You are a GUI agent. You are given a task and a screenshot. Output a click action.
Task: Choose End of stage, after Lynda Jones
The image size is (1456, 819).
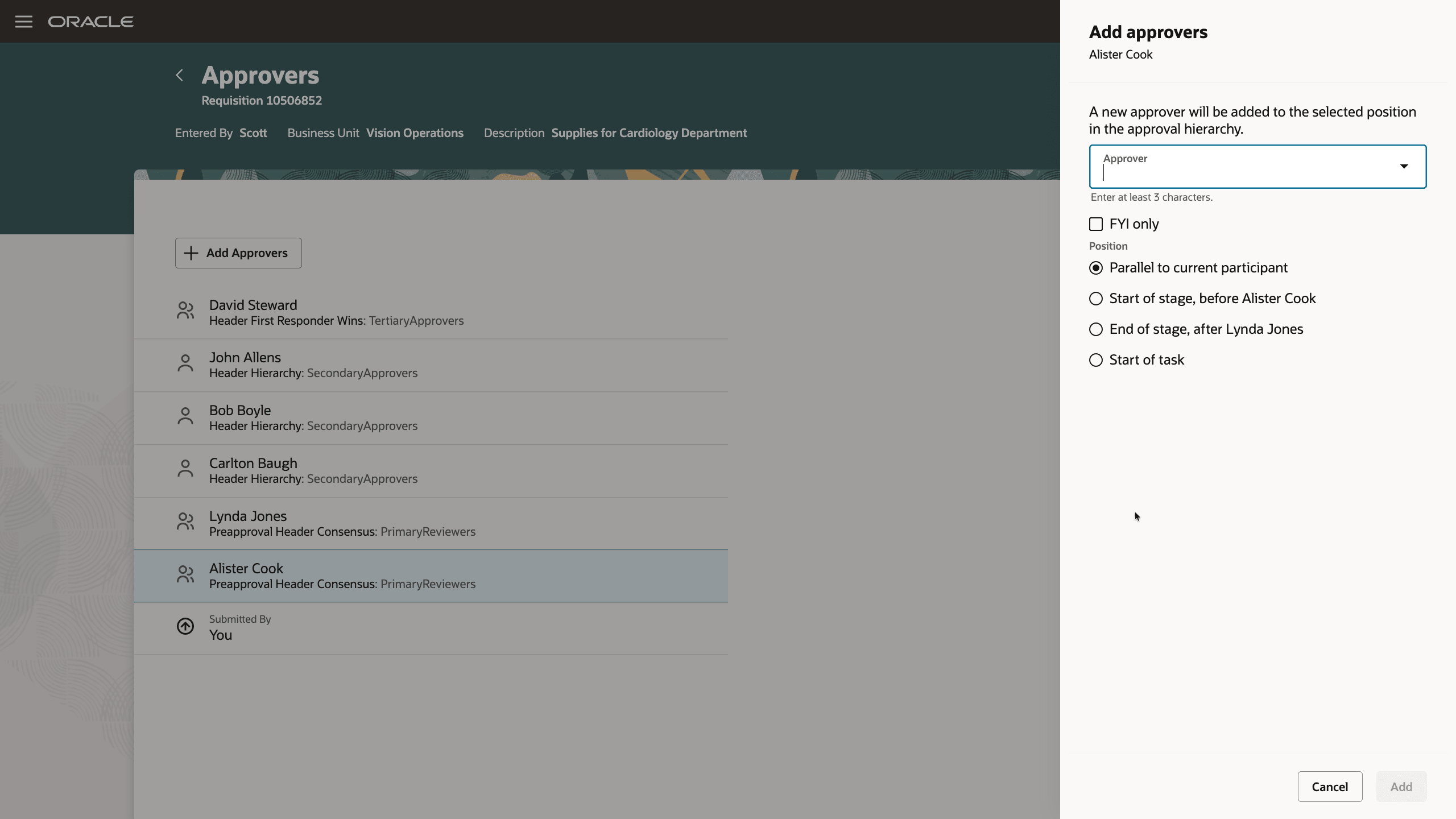click(x=1096, y=329)
